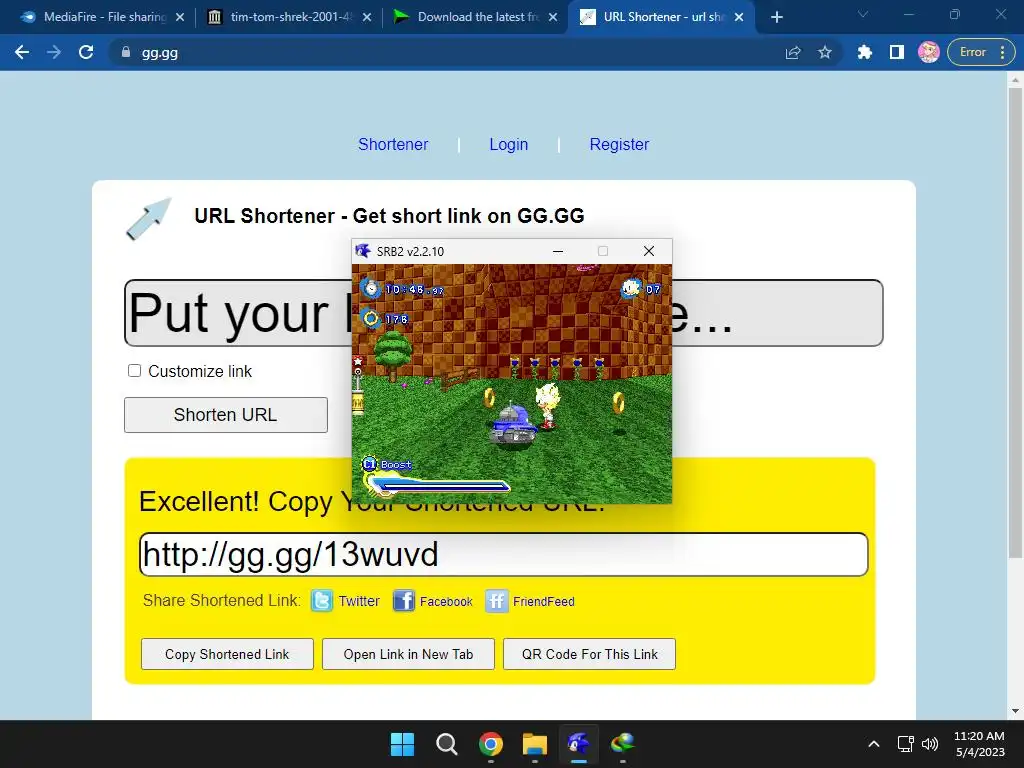
Task: Enable the Customize link checkbox
Action: click(135, 371)
